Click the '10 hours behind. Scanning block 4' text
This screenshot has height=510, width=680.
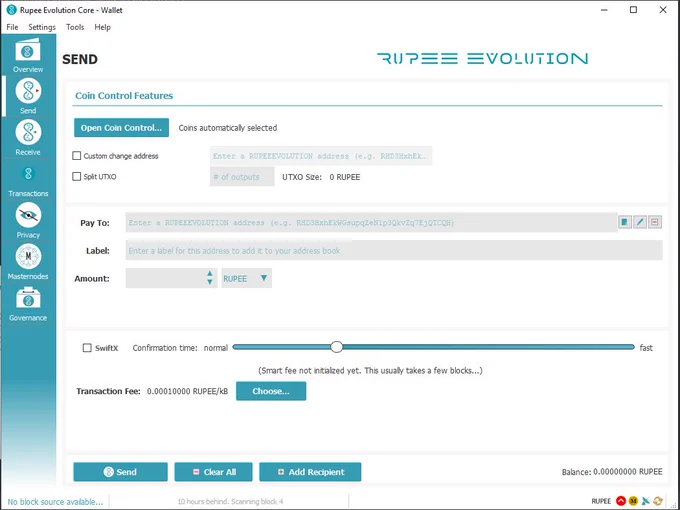coord(230,502)
